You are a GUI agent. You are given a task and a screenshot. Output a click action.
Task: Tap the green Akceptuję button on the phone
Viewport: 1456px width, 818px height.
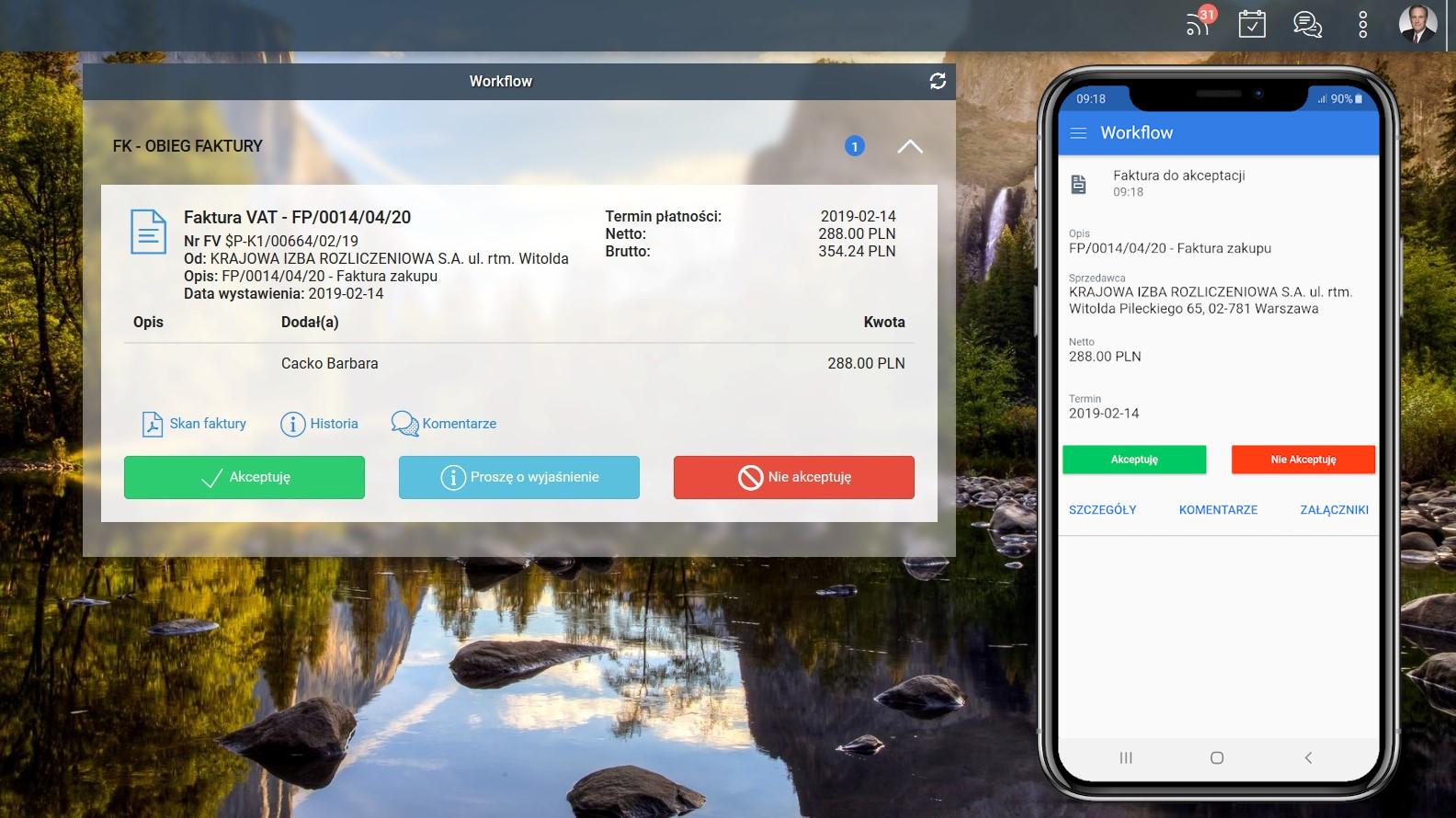[x=1134, y=460]
